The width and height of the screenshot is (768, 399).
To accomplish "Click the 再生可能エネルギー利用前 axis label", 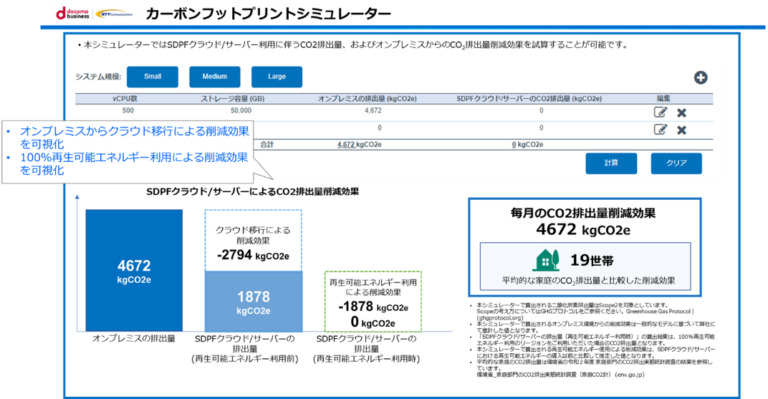I will (x=245, y=359).
